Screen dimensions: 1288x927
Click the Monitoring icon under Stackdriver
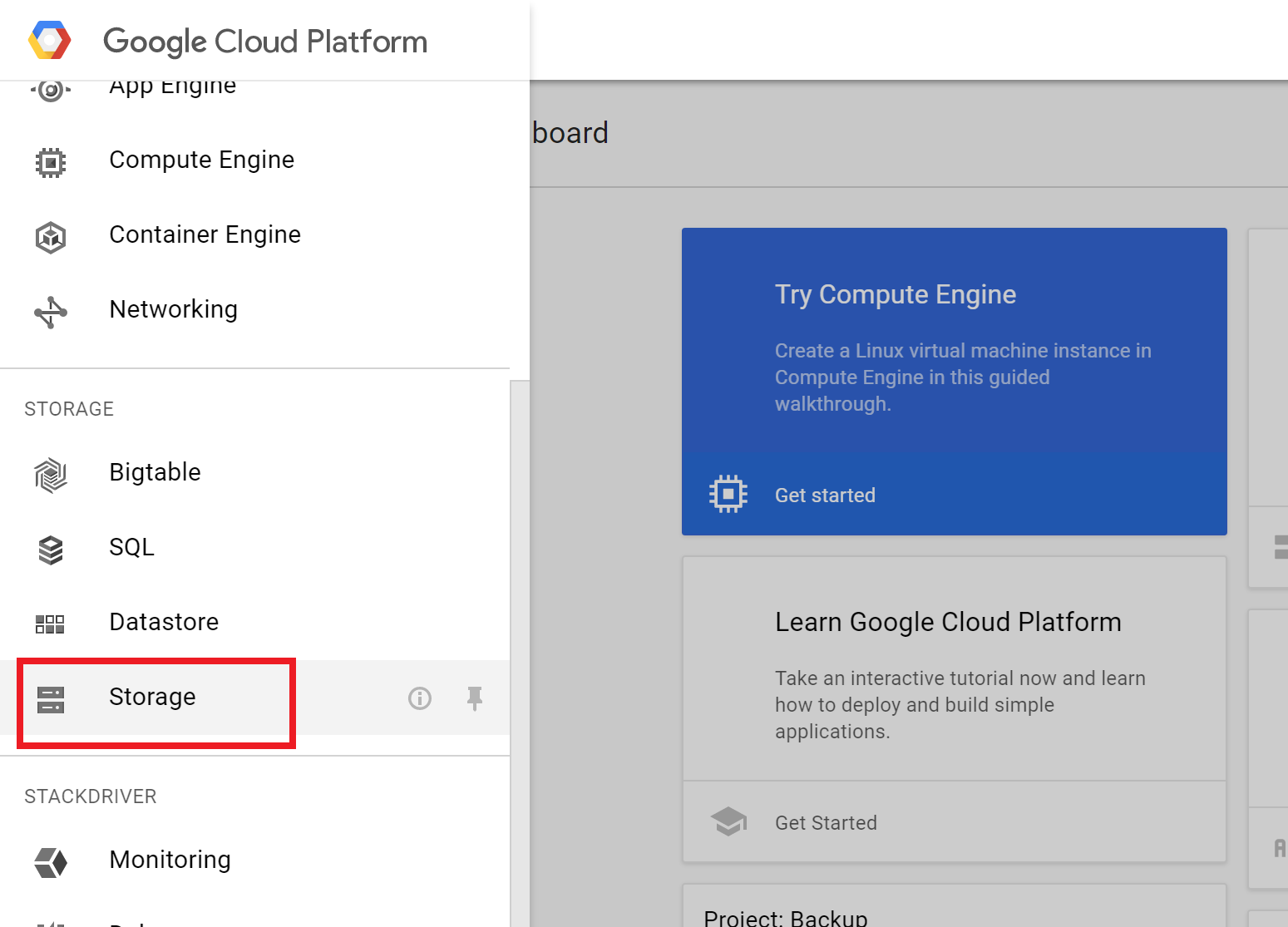[51, 862]
